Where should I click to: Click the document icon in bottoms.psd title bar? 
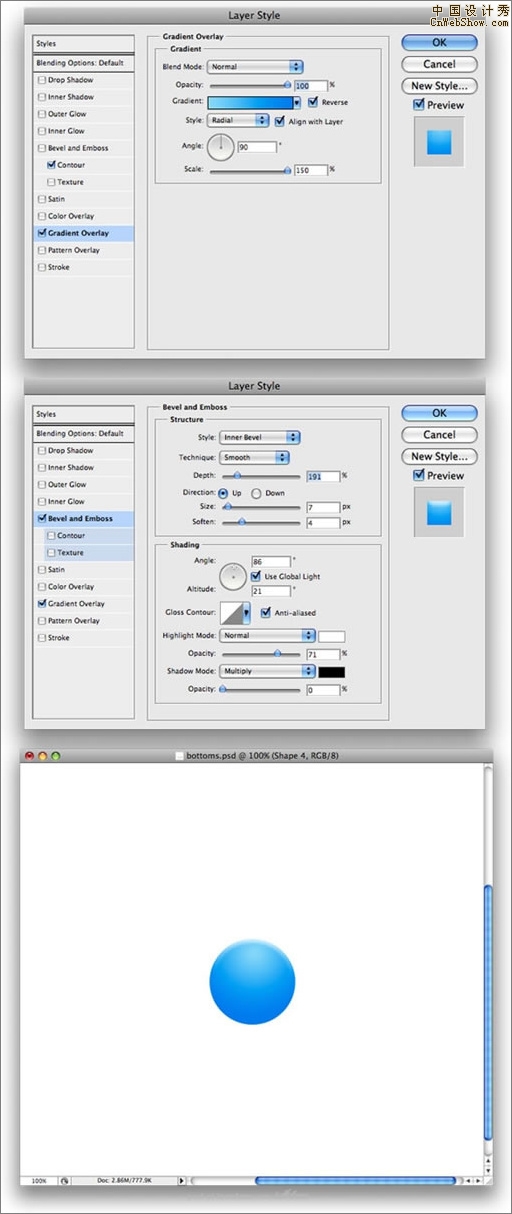click(180, 756)
